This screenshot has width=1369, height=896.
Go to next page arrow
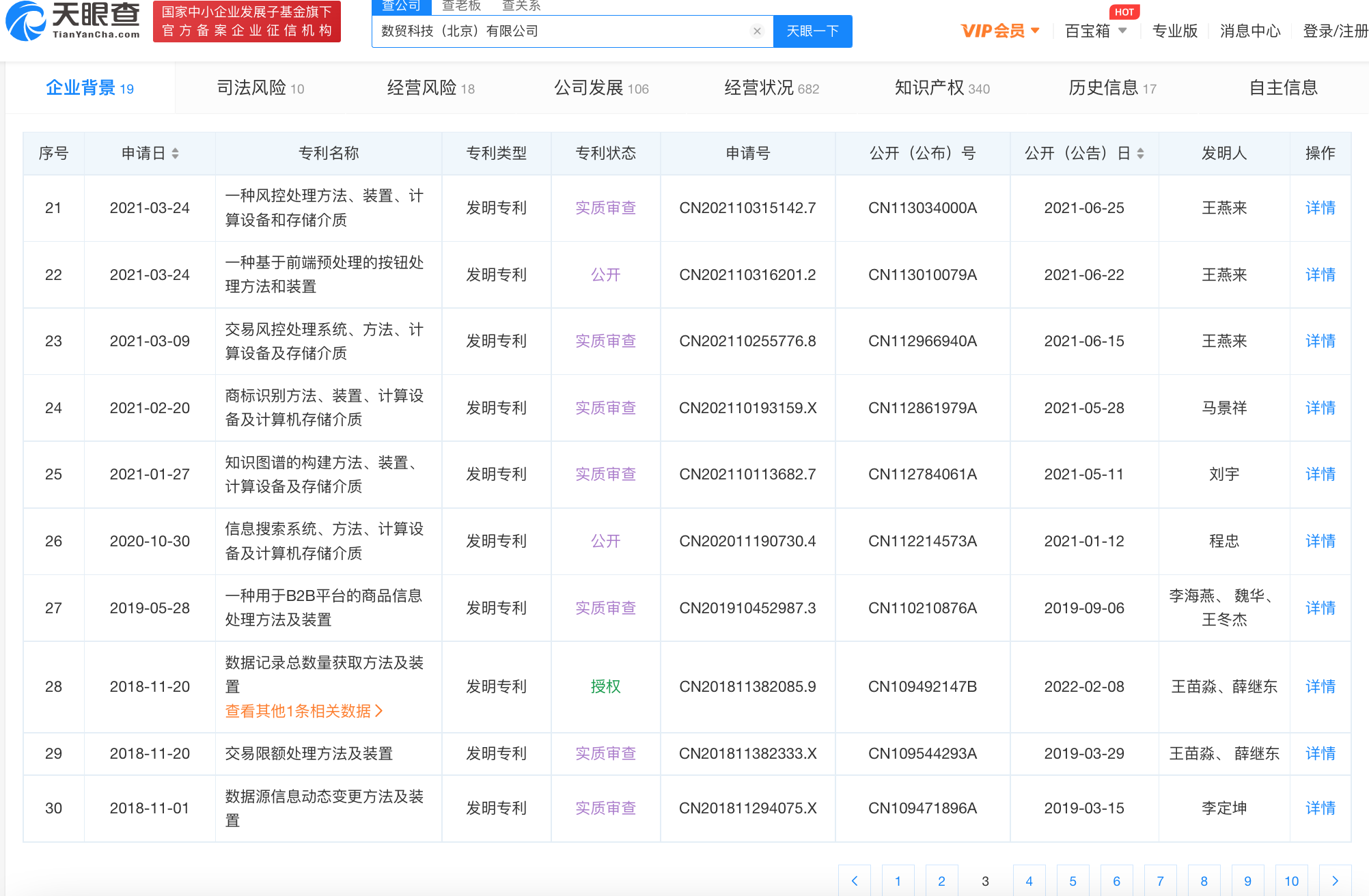click(x=1335, y=880)
